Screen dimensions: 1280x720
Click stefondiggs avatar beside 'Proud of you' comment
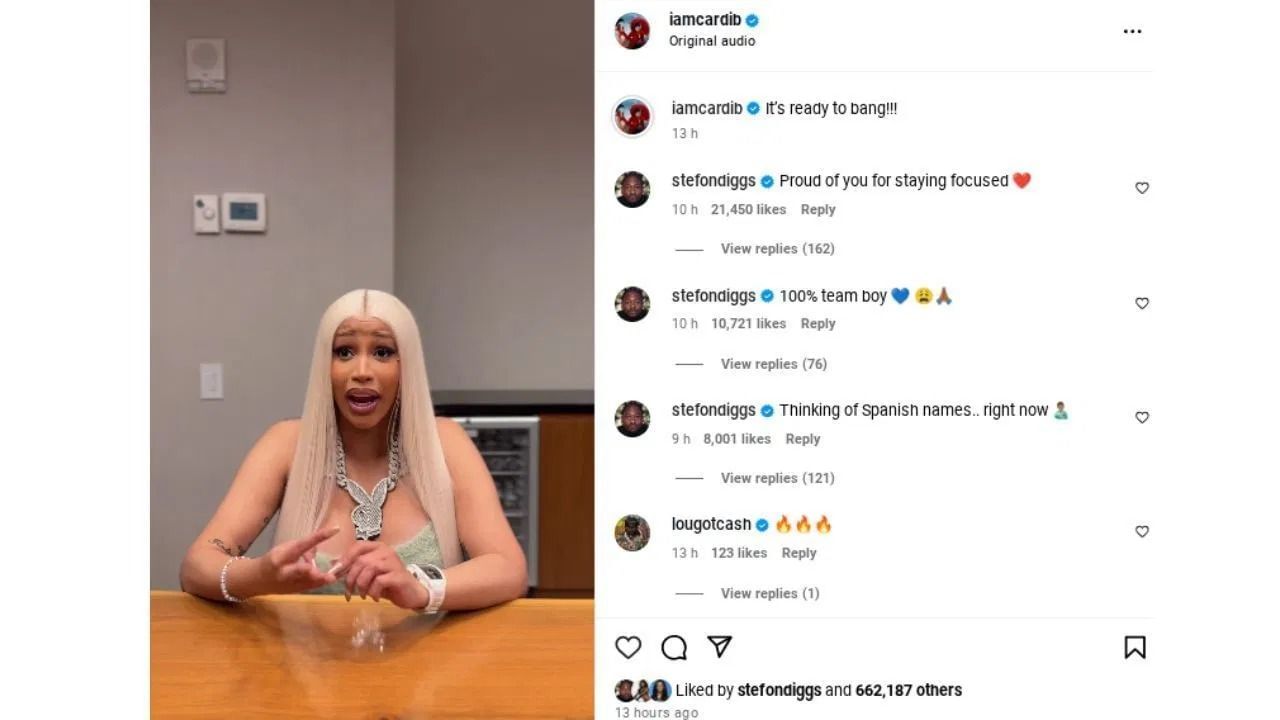(632, 189)
